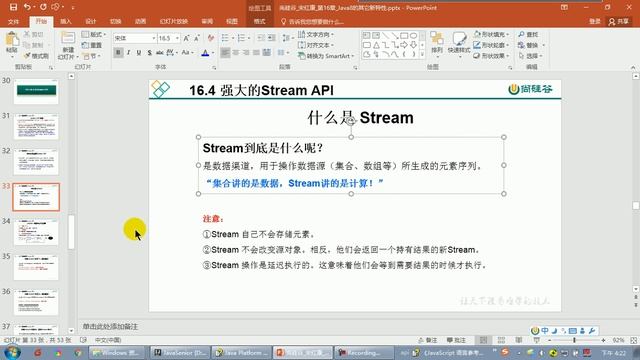Open the font name dropdown
Image resolution: width=640 pixels, height=360 pixels.
154,38
